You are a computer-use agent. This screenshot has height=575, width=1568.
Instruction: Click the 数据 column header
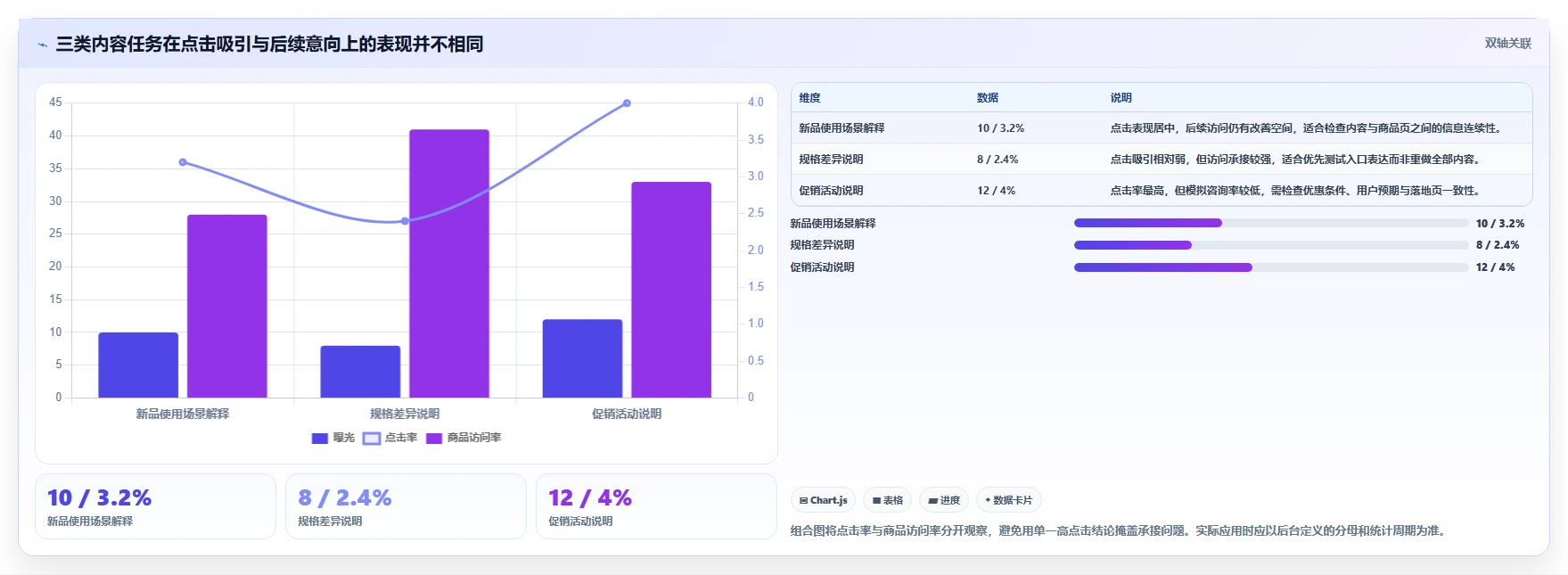pos(988,98)
